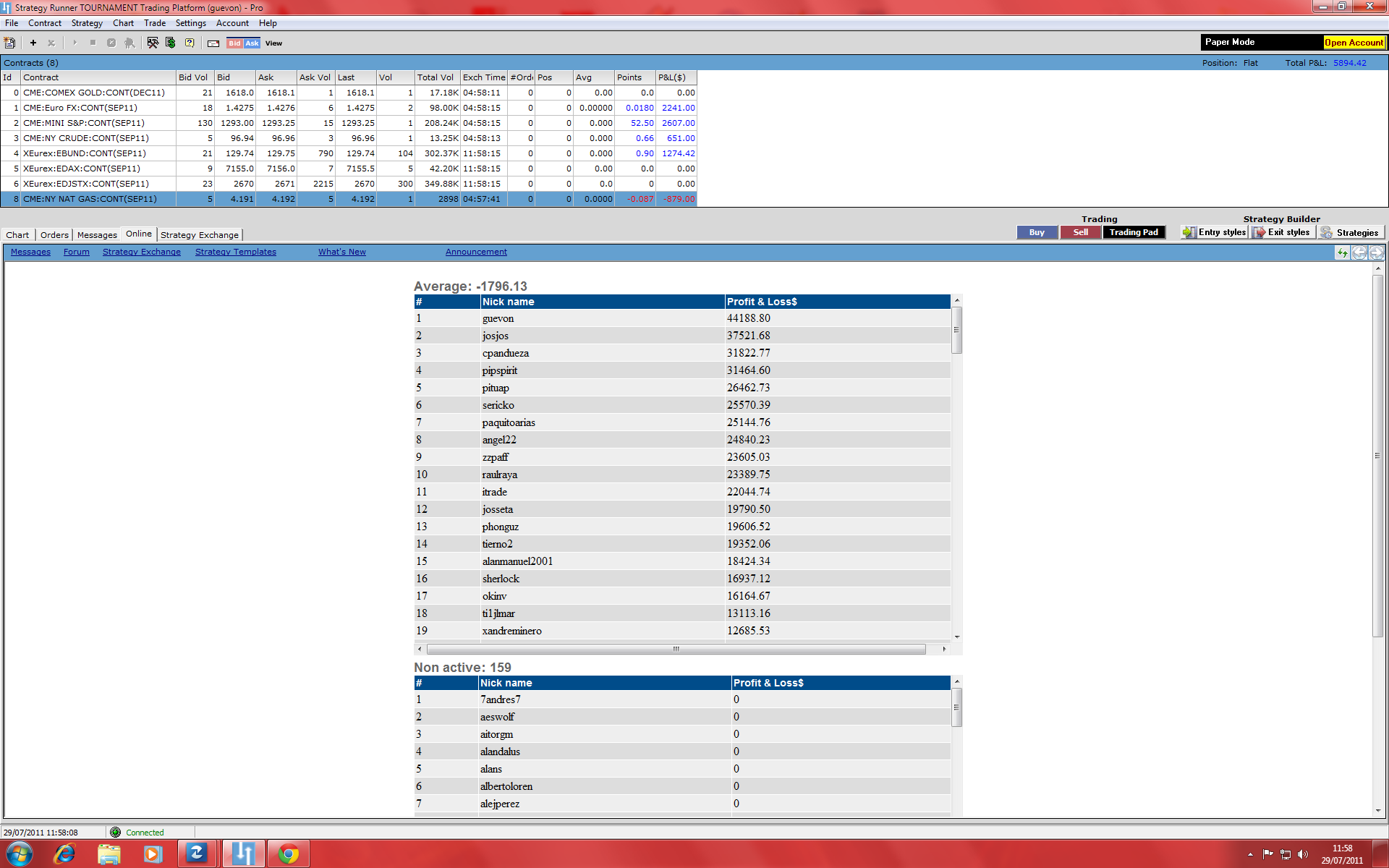Click the add contract plus icon
The width and height of the screenshot is (1389, 868).
[33, 43]
